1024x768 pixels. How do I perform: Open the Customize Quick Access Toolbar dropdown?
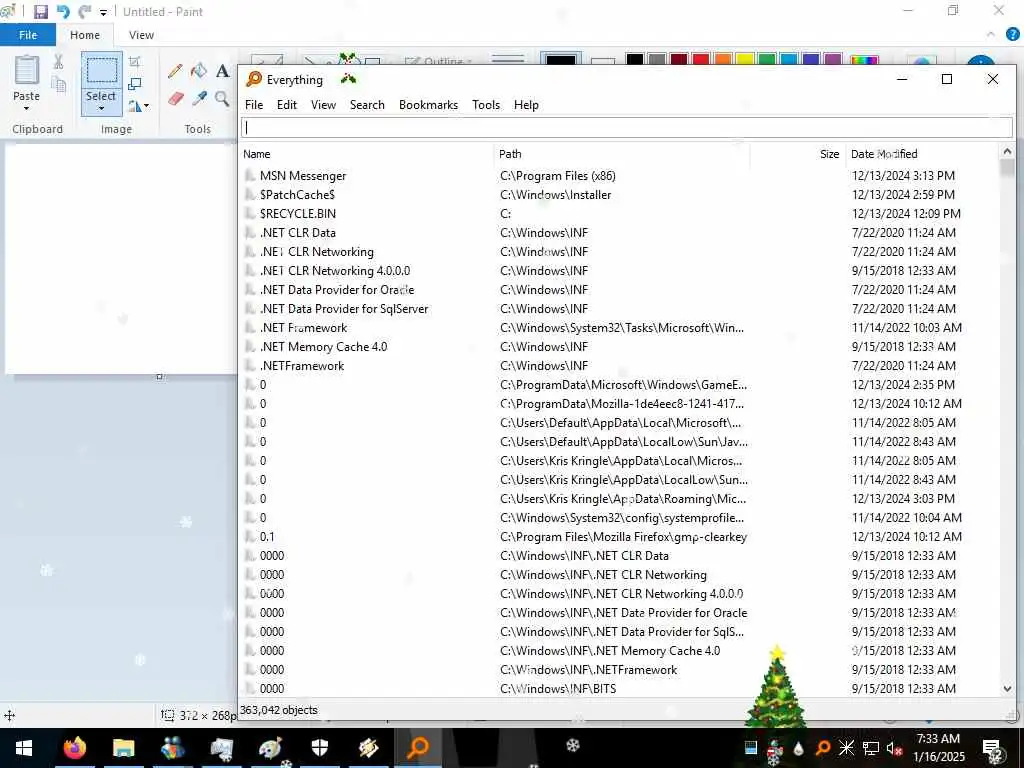(103, 12)
